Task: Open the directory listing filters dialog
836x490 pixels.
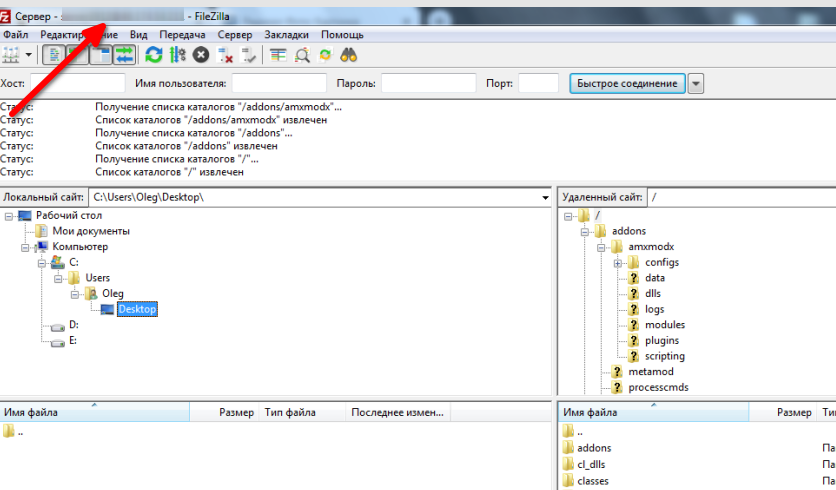Action: (x=278, y=55)
